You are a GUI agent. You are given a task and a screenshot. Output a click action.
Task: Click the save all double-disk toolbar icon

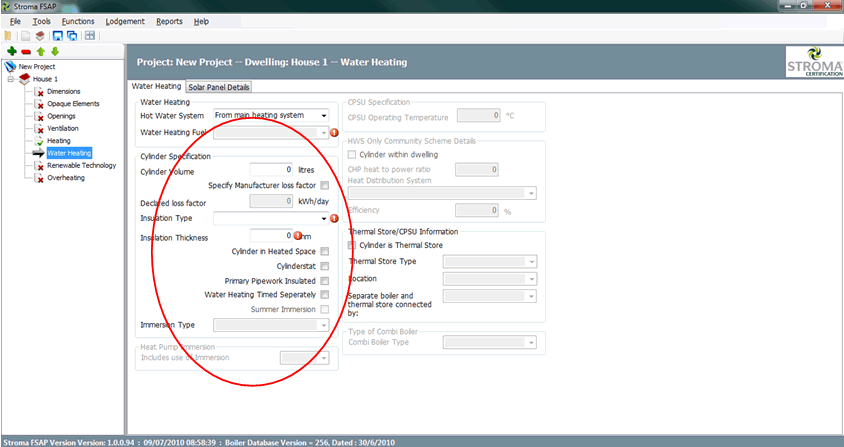click(x=72, y=36)
